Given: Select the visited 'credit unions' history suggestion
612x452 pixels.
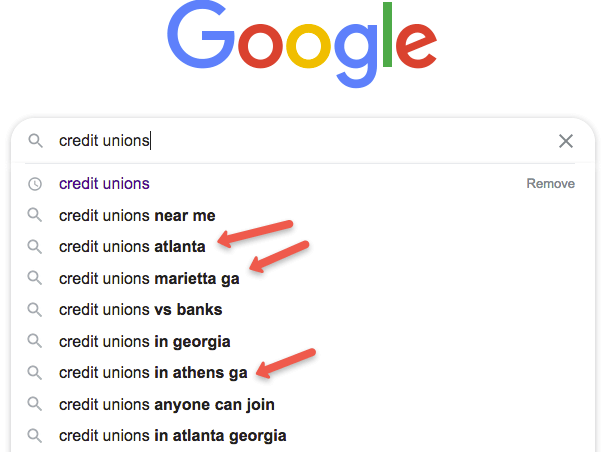Looking at the screenshot, I should click(x=104, y=183).
